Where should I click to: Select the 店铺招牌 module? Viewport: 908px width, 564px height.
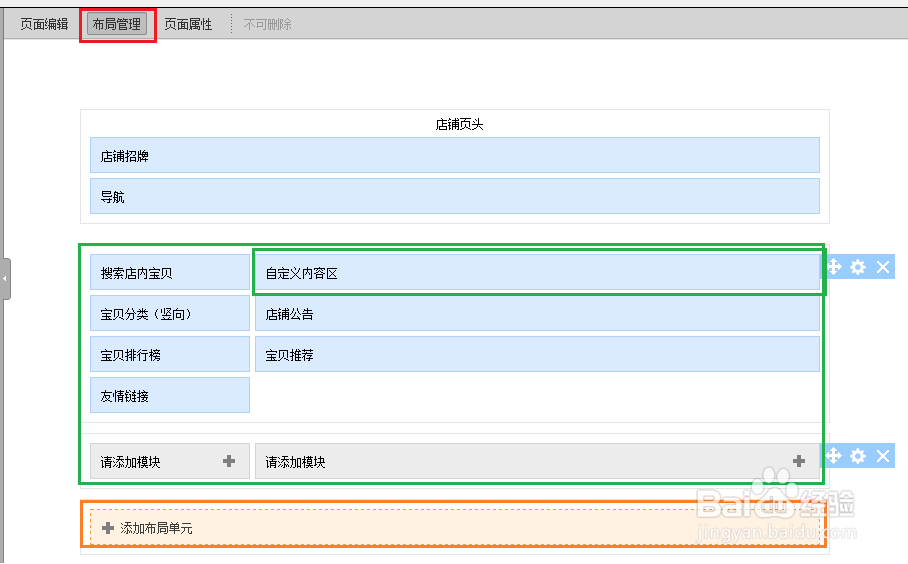point(454,156)
